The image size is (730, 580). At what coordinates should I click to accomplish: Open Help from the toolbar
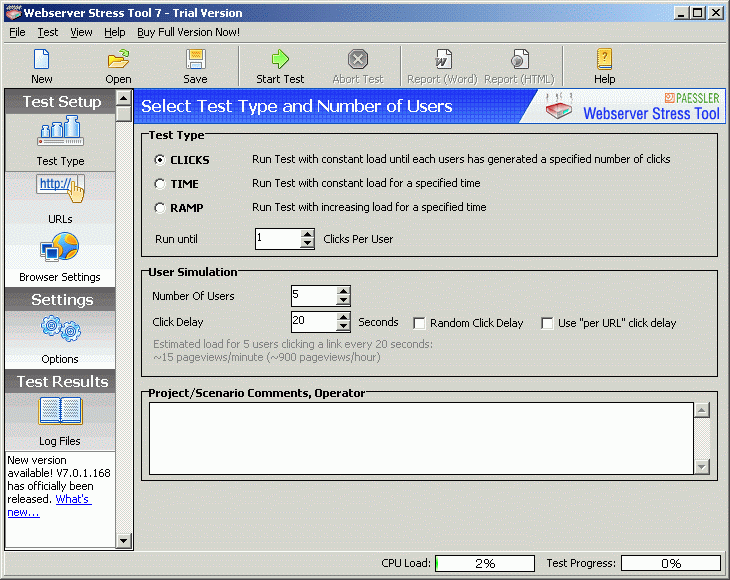click(x=604, y=65)
